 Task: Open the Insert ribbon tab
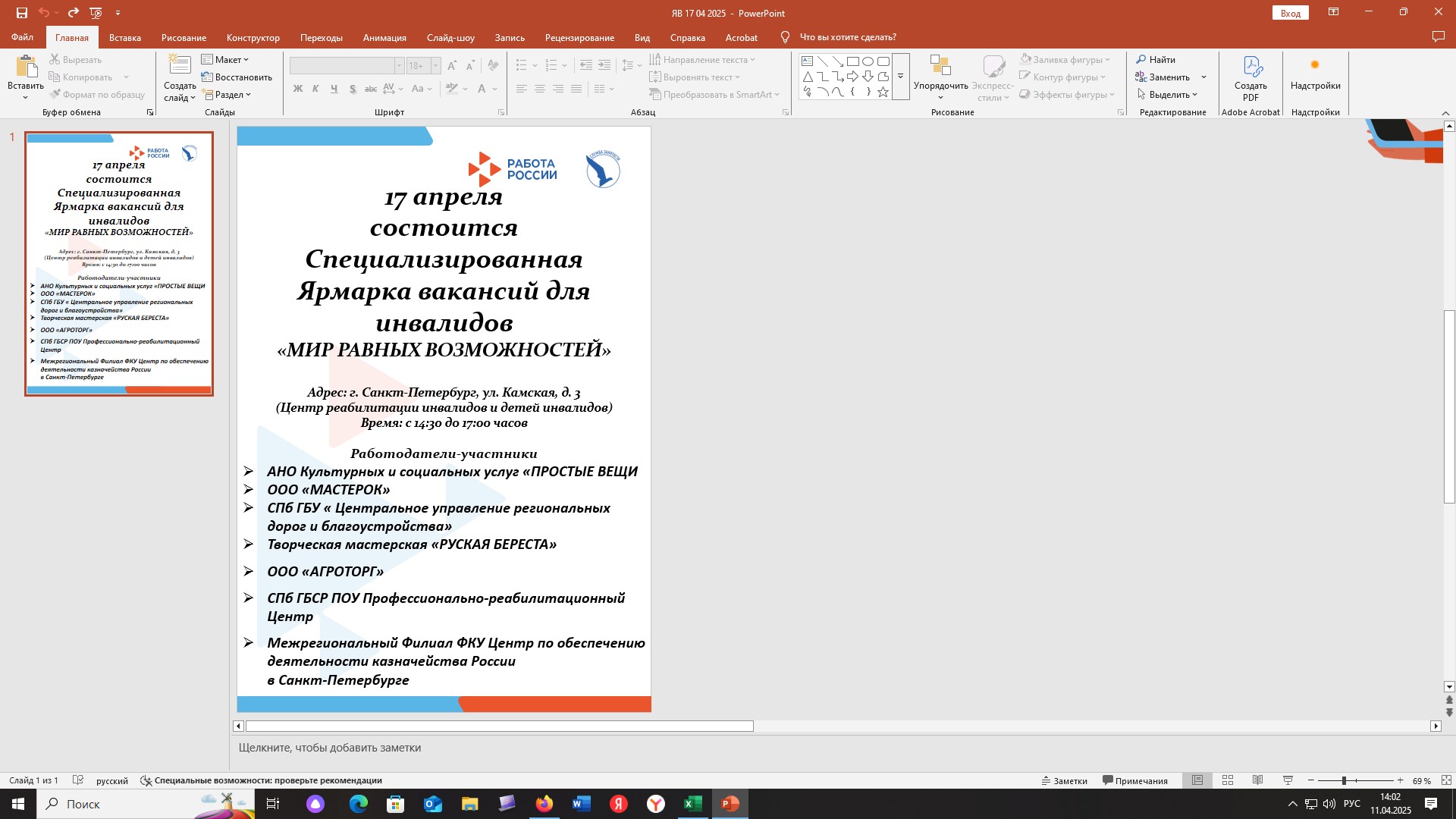point(125,37)
